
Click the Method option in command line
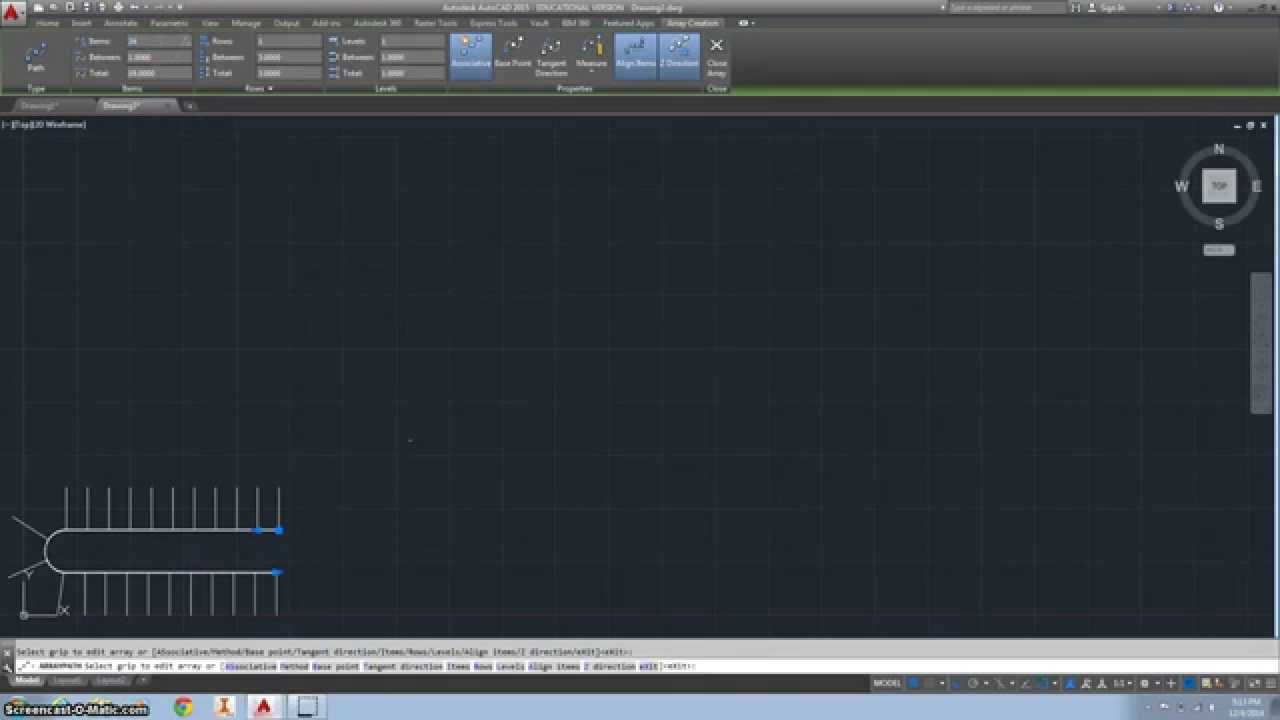point(295,666)
